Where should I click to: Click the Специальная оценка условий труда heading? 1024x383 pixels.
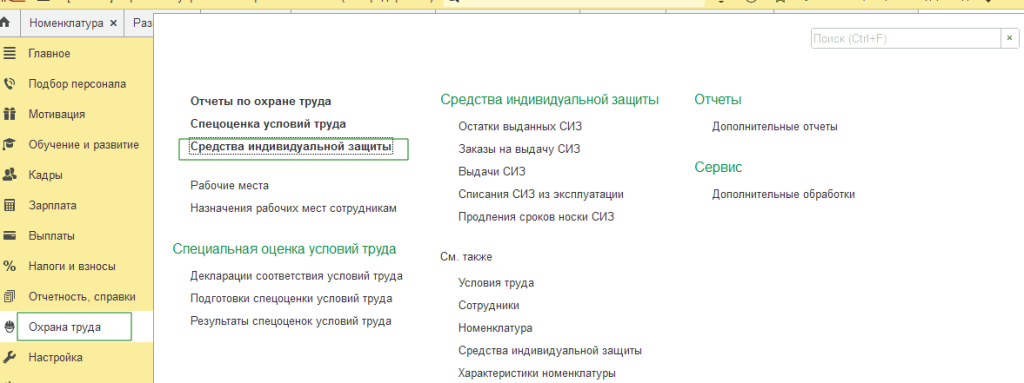pos(284,249)
